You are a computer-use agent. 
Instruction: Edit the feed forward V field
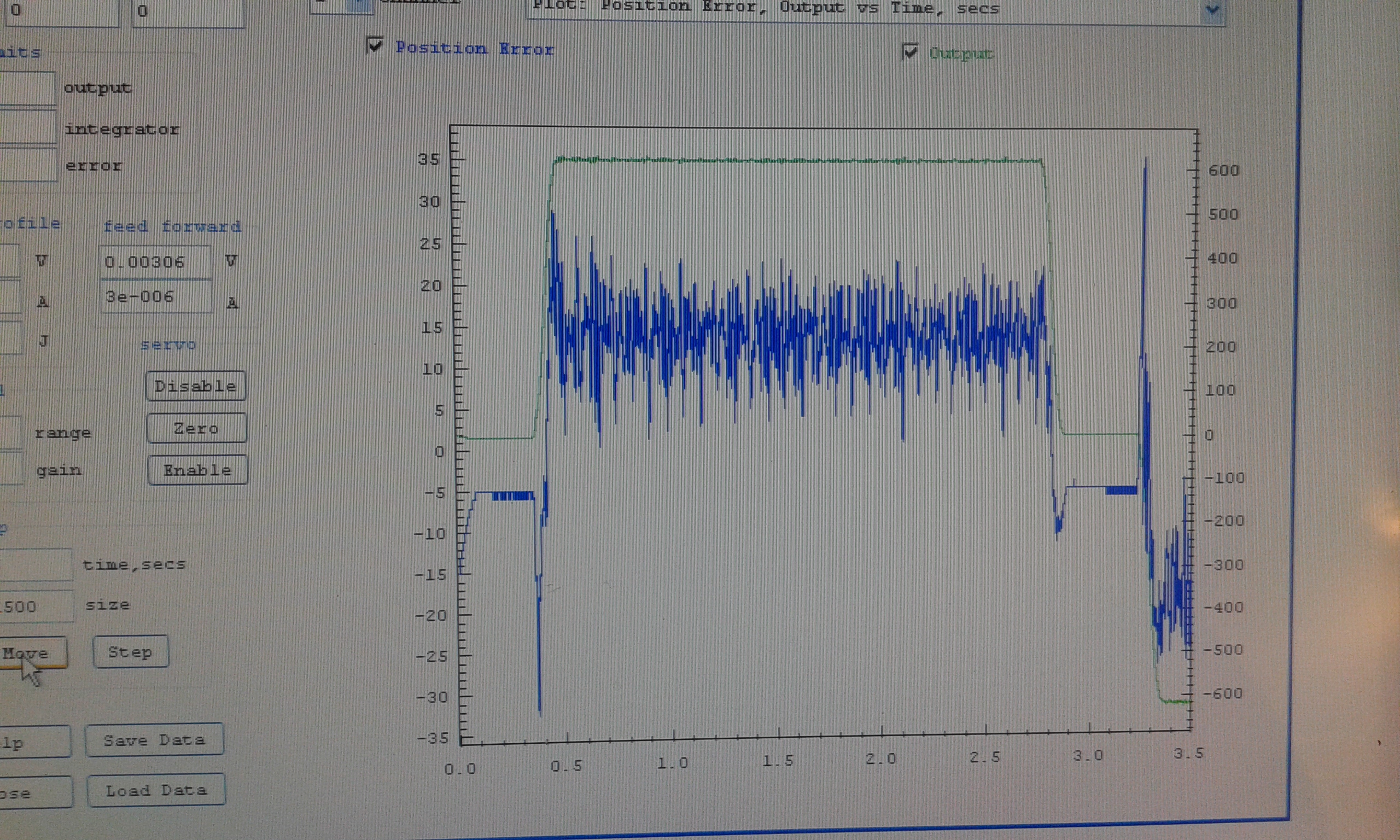(155, 262)
